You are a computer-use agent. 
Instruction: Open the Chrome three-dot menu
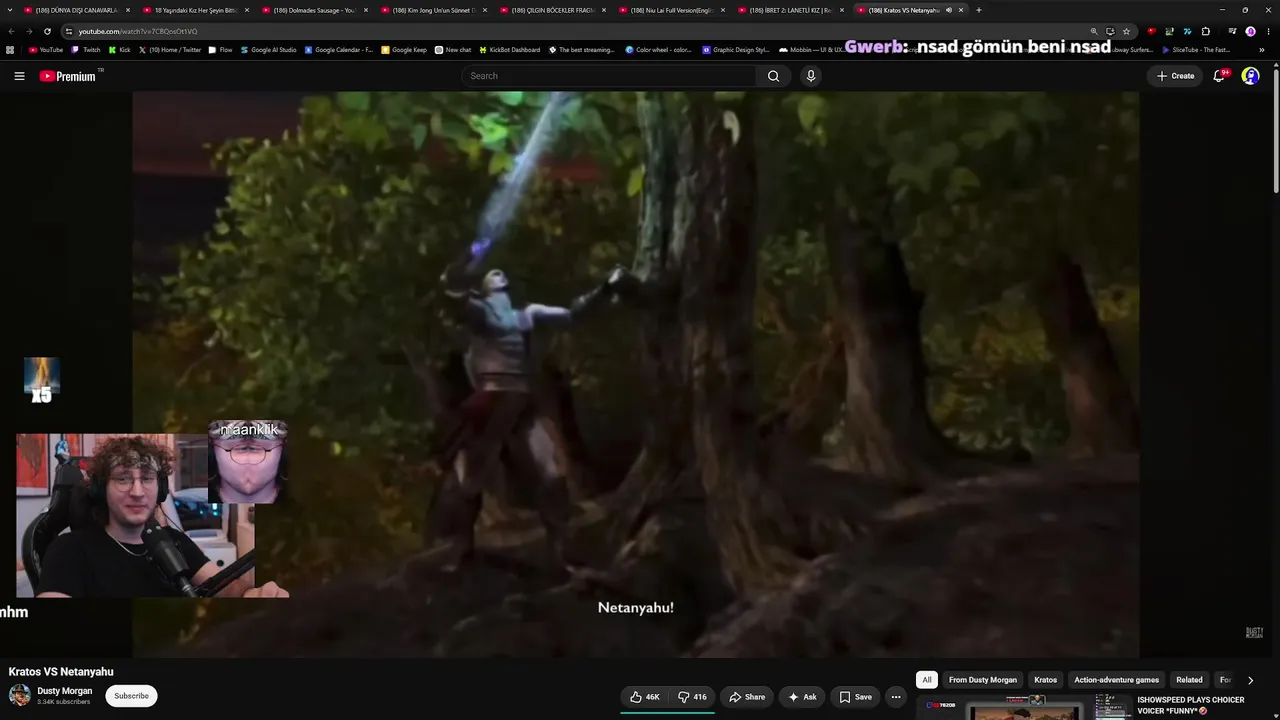click(x=1266, y=31)
